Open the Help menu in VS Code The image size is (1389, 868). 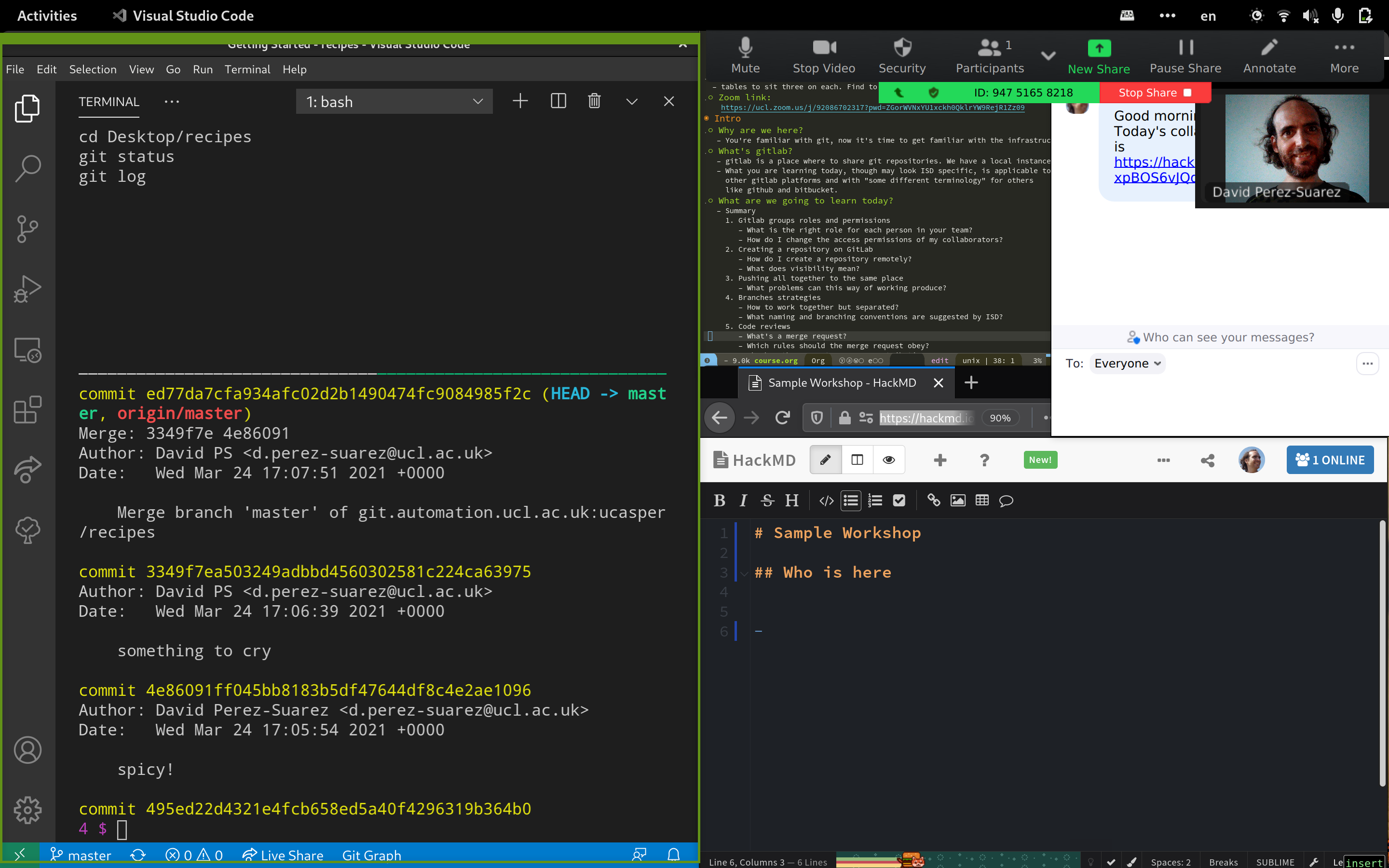click(x=295, y=69)
